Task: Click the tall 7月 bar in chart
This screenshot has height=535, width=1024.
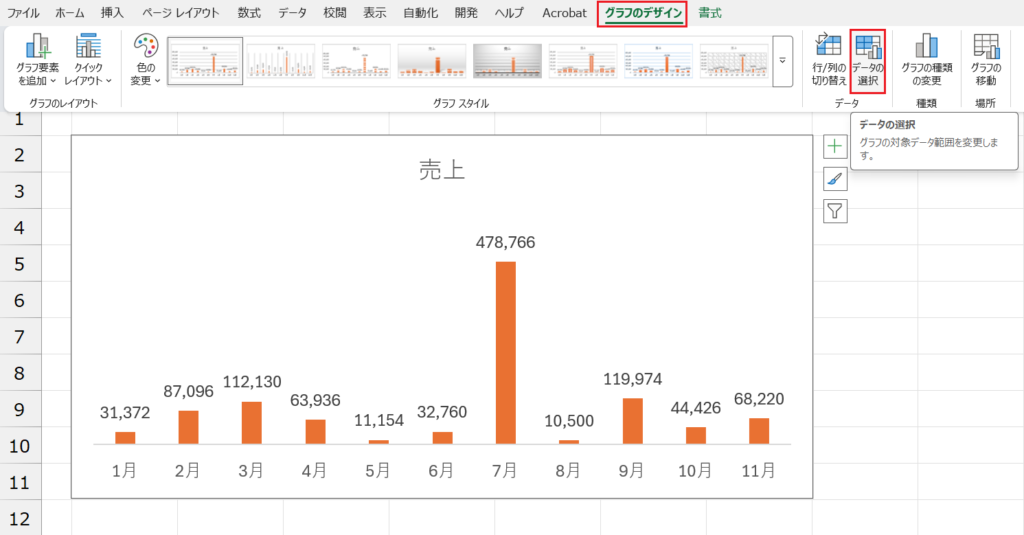Action: 505,352
